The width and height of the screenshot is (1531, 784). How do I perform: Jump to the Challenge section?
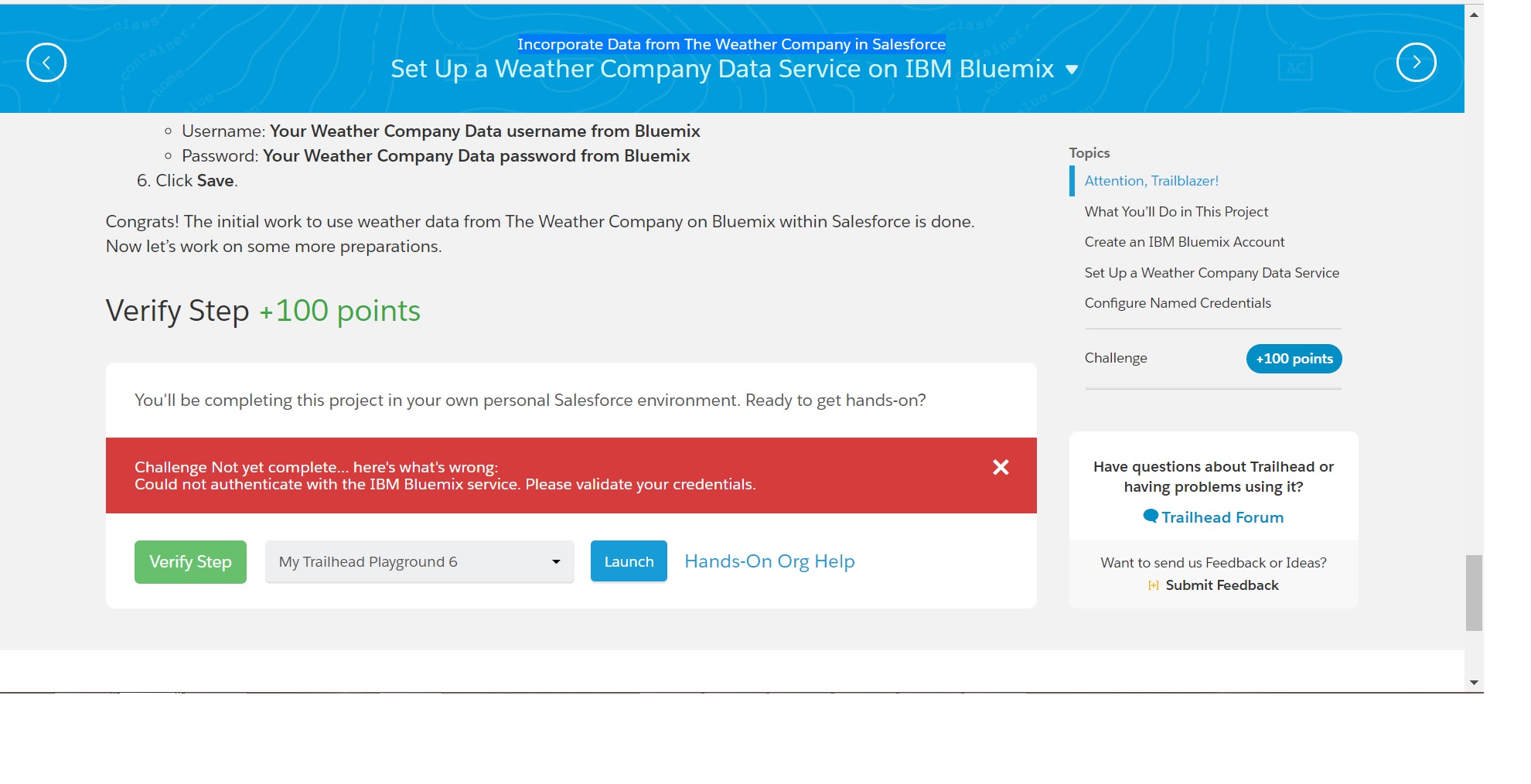[1116, 358]
